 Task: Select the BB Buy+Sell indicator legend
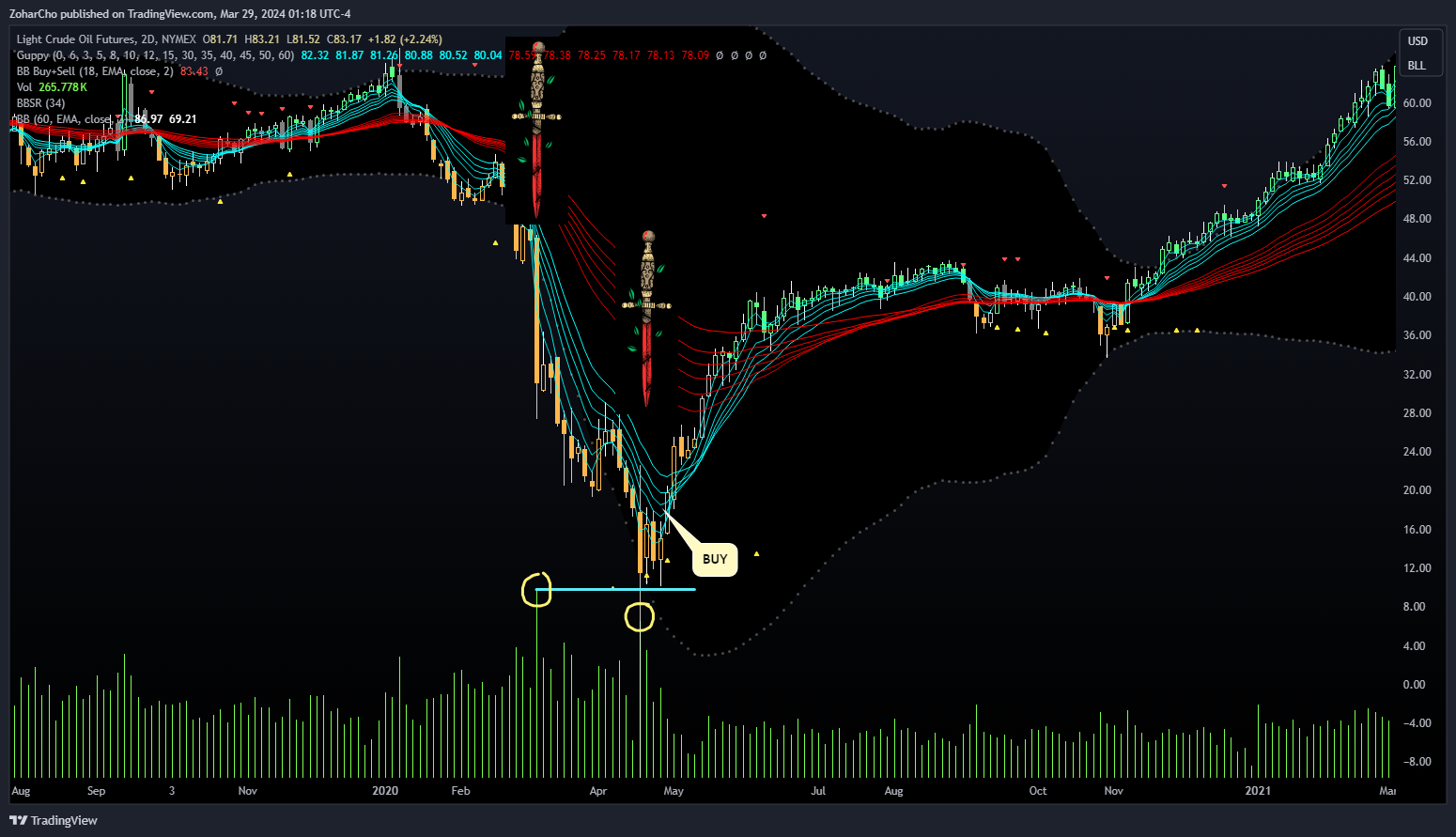[95, 71]
